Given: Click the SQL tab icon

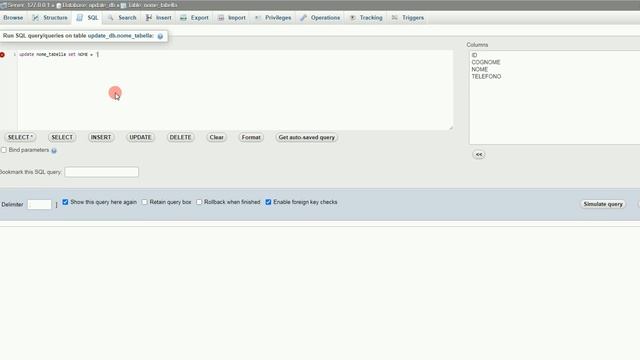Looking at the screenshot, I should point(79,18).
